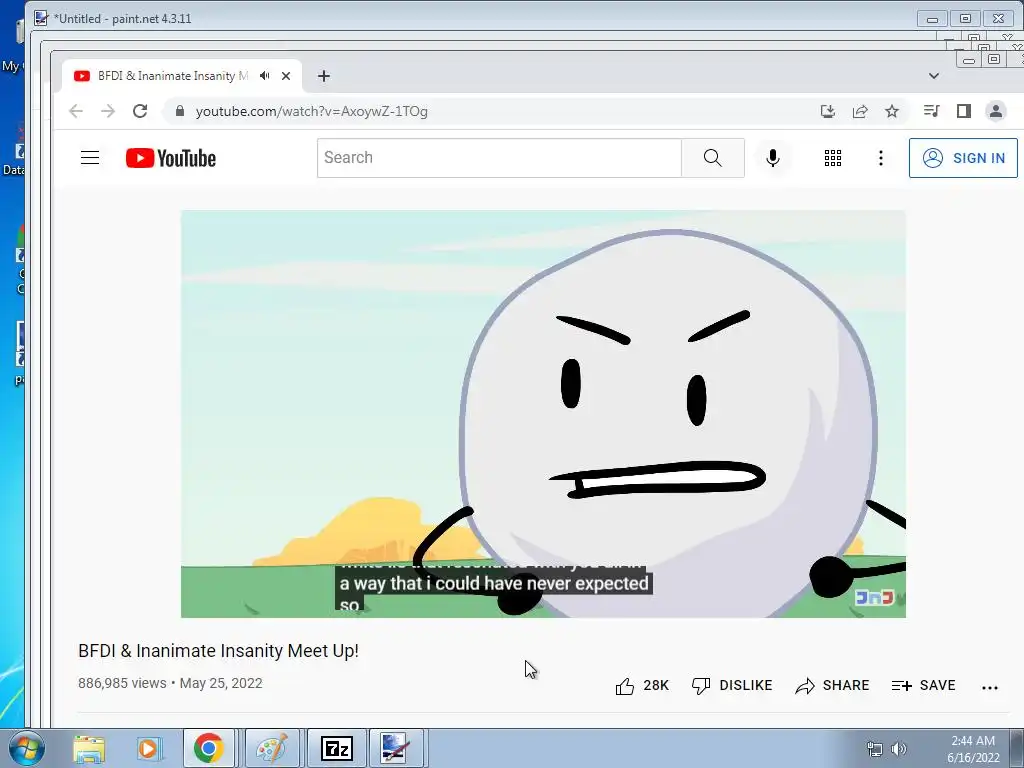Open YouTube settings three-dot menu
1024x768 pixels.
coord(881,158)
